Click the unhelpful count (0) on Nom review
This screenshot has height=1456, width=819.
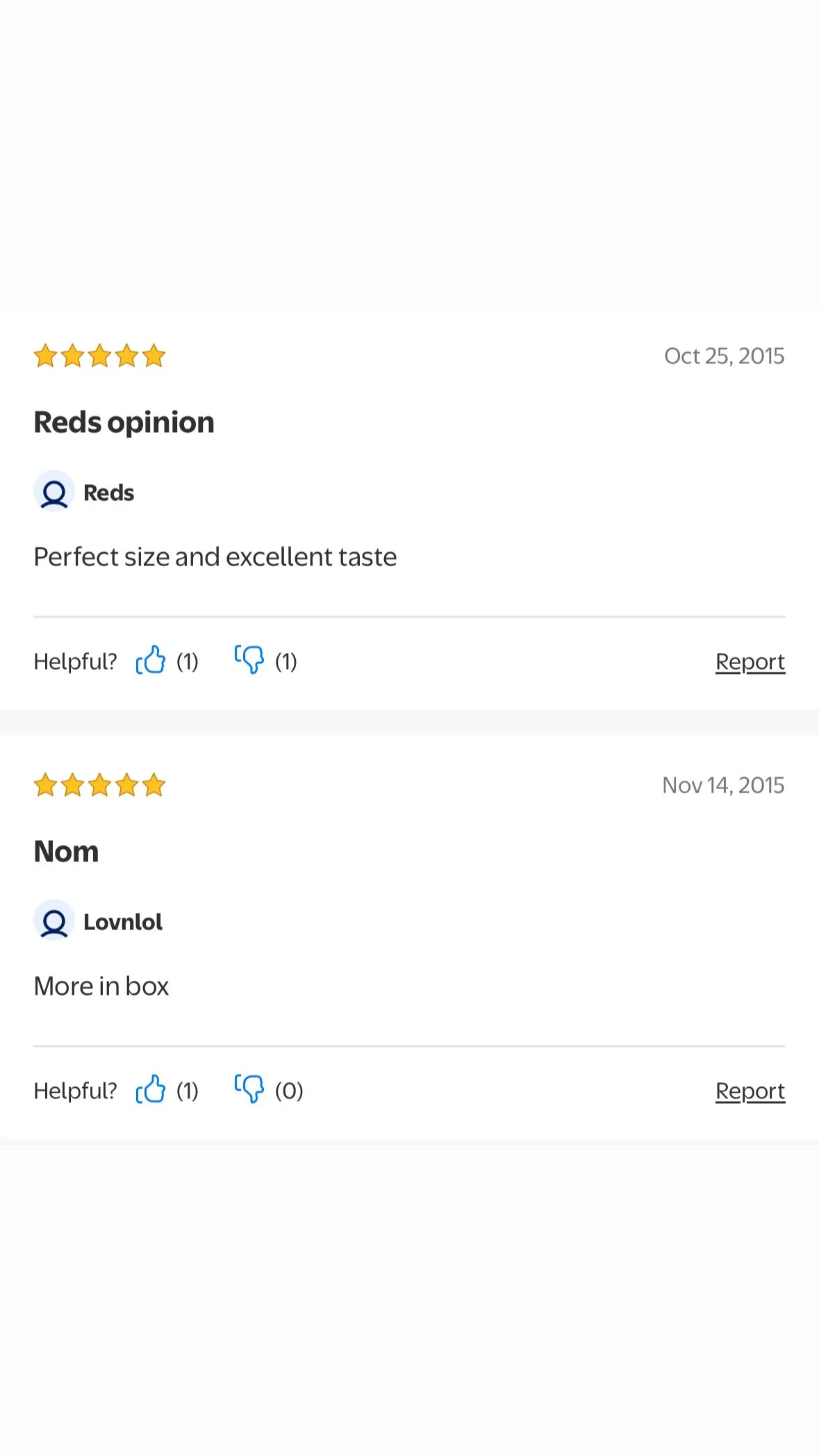290,1091
